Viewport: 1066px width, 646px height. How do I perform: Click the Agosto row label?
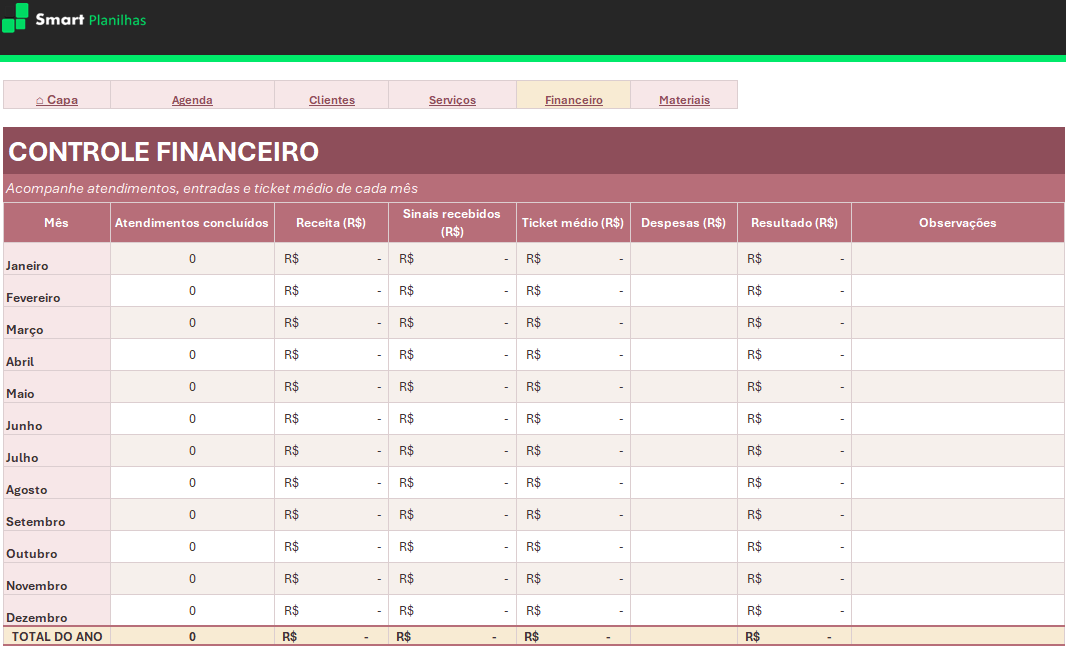56,482
